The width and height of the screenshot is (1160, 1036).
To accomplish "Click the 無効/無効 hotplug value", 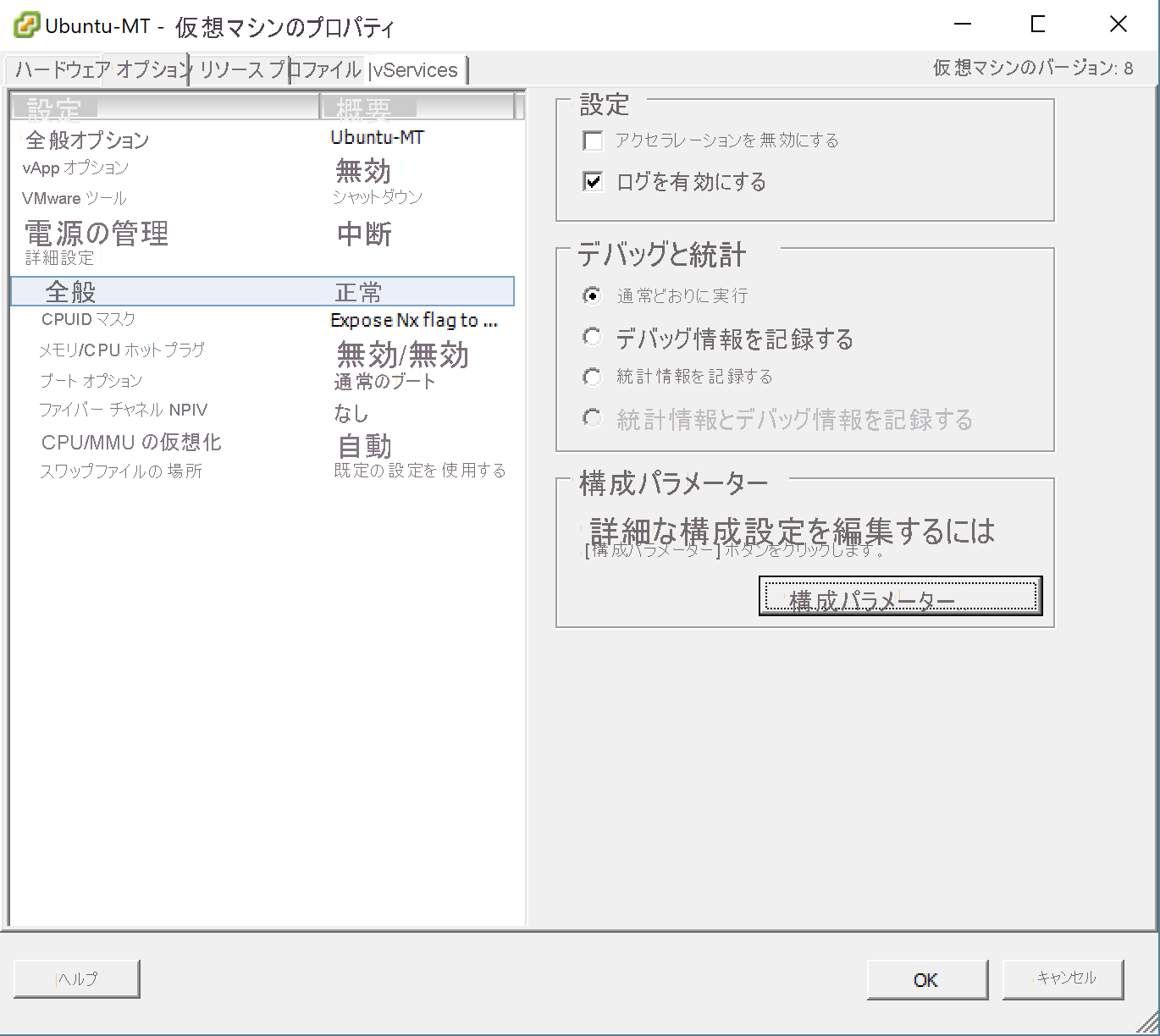I will pos(402,354).
